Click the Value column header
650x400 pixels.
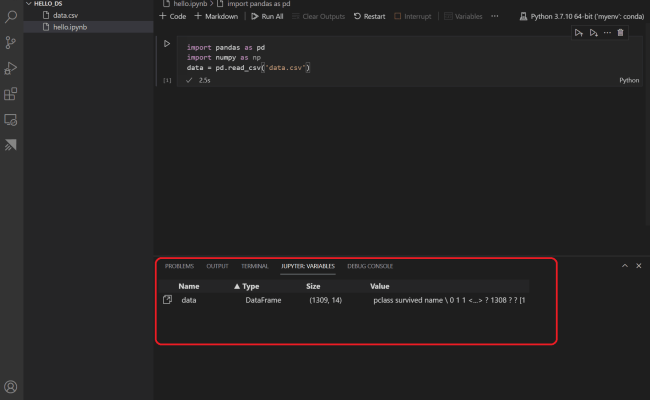point(379,286)
